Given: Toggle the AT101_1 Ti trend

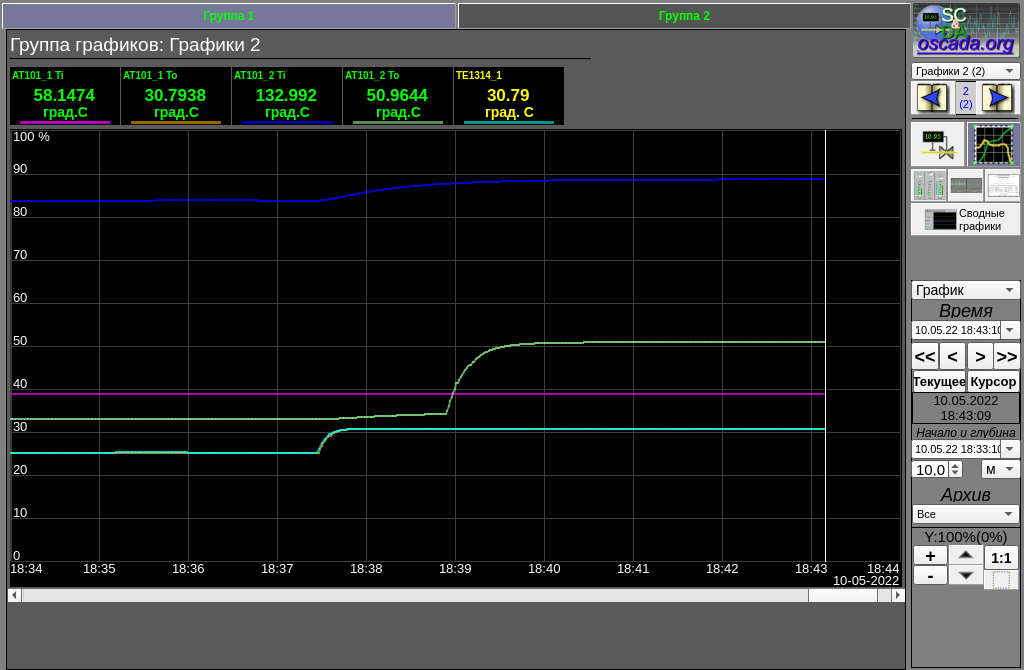Looking at the screenshot, I should [x=65, y=96].
